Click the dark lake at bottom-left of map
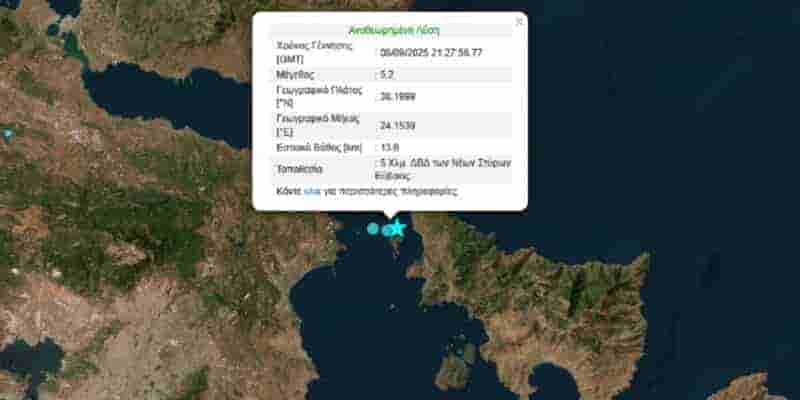Image resolution: width=800 pixels, height=400 pixels. point(28,360)
